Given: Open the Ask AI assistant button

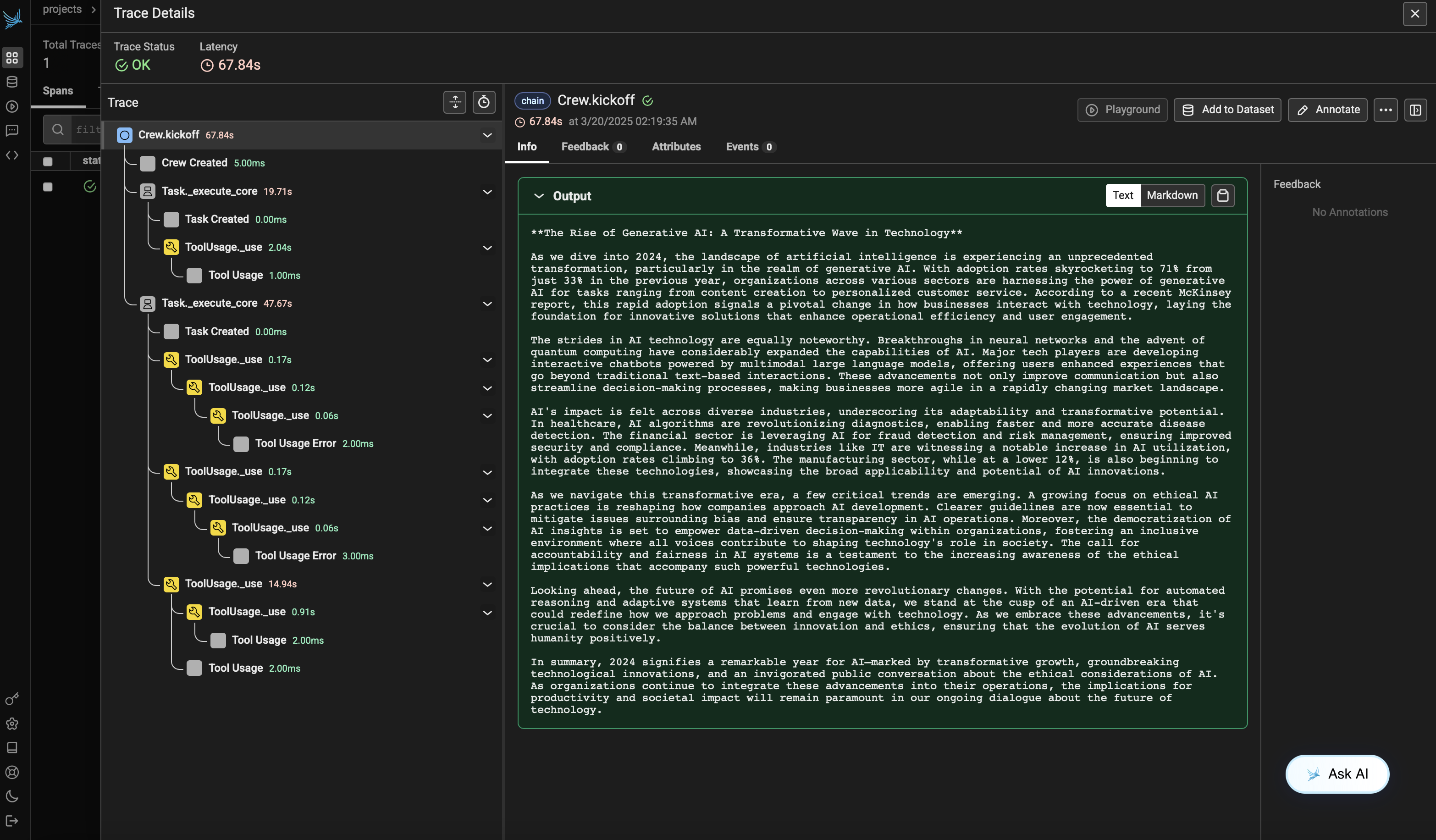Looking at the screenshot, I should [1337, 774].
